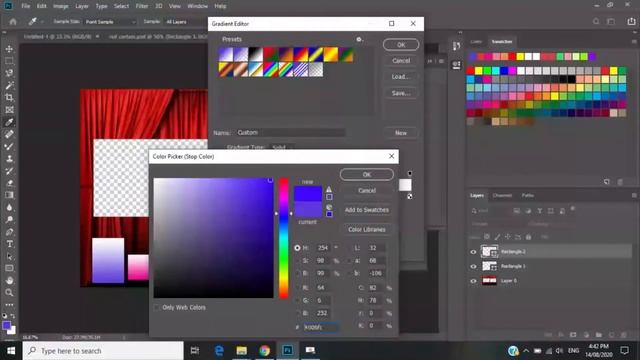This screenshot has height=360, width=640.
Task: Select the Crop tool
Action: (x=9, y=98)
